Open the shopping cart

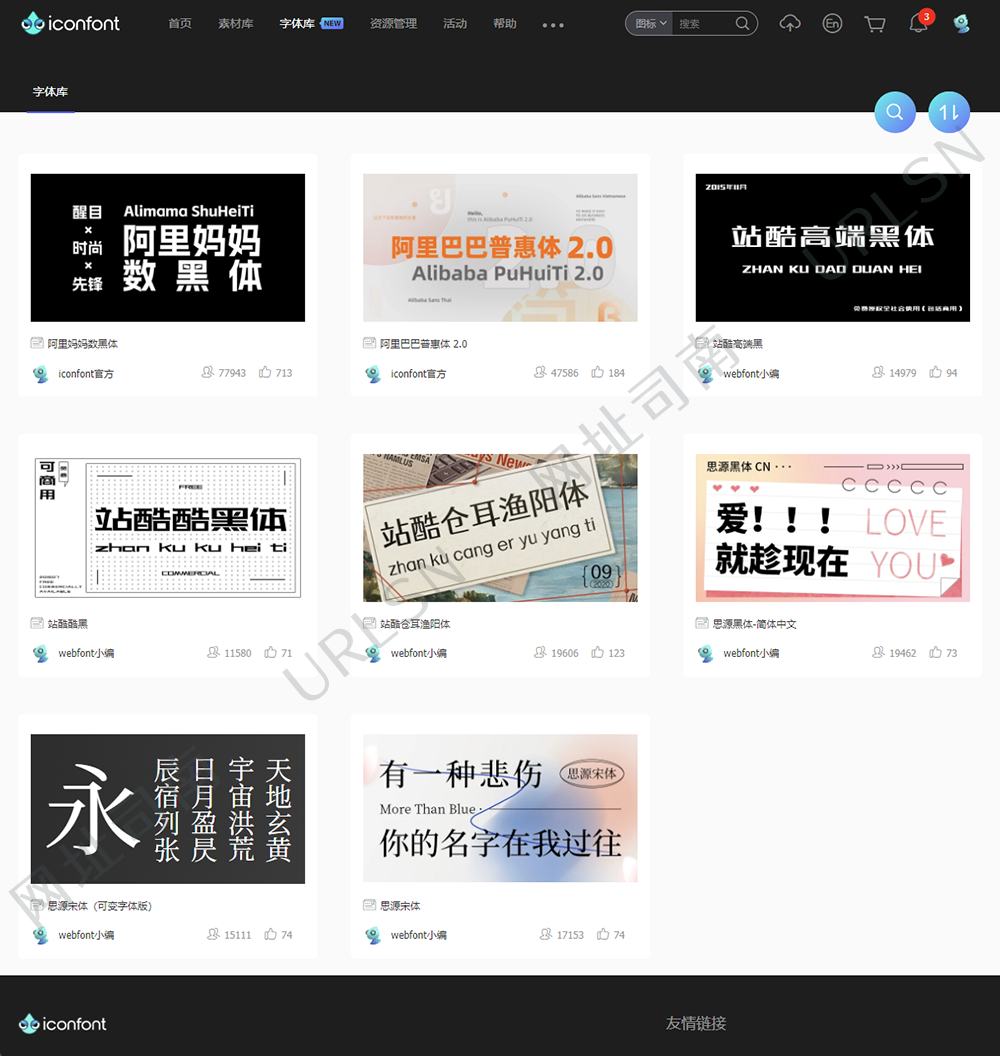point(874,23)
